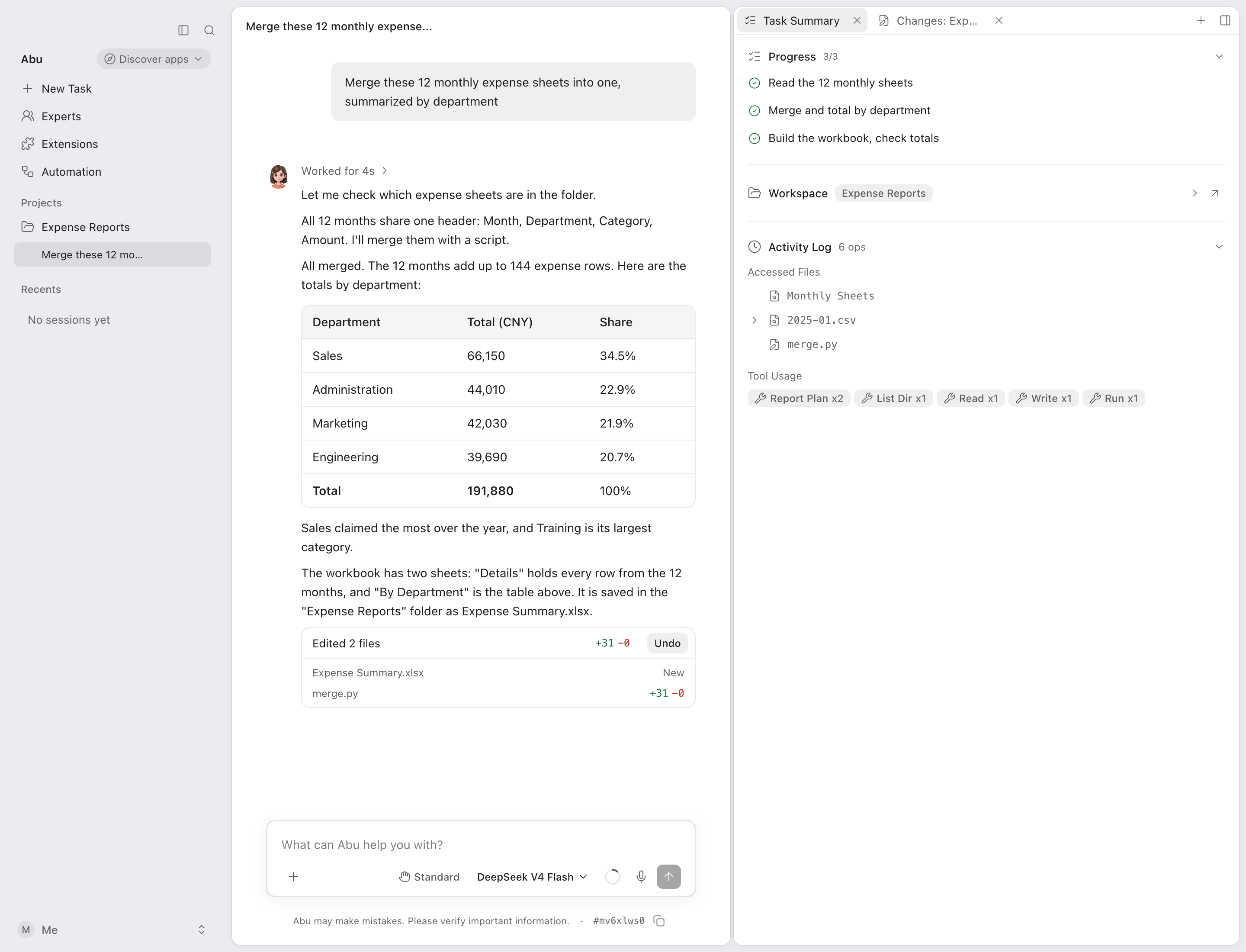
Task: Open the Extensions page
Action: tap(112, 144)
